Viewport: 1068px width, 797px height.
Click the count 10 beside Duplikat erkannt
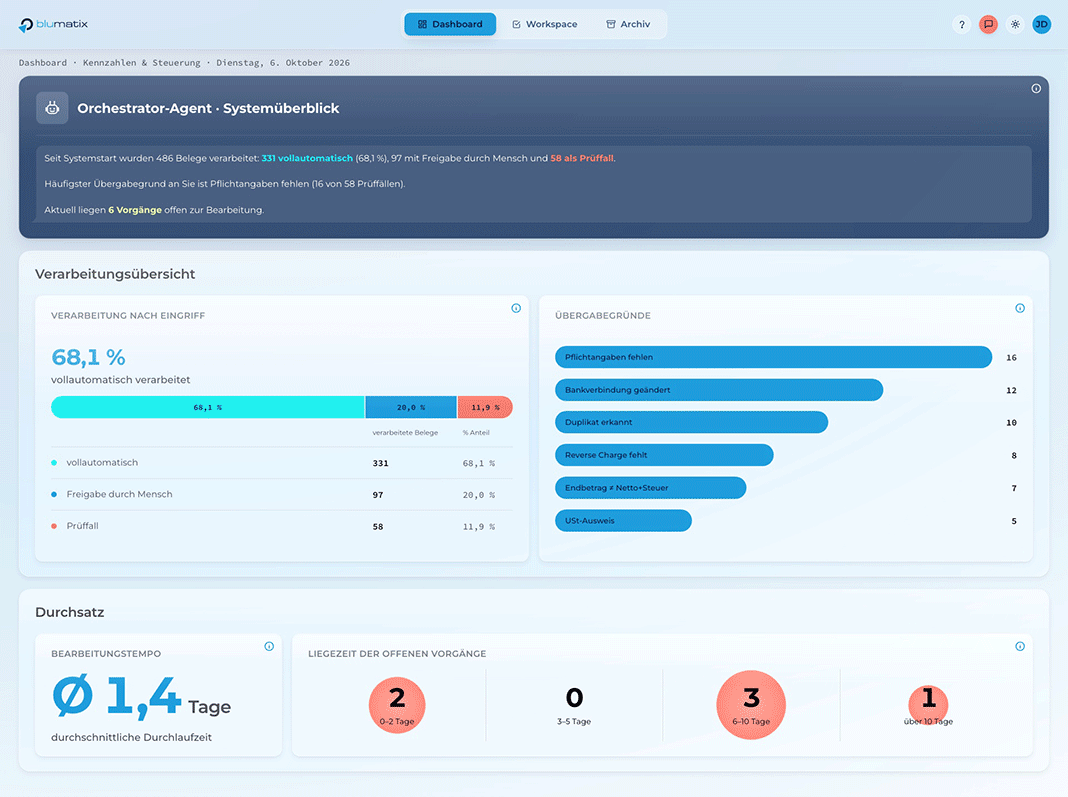1011,423
